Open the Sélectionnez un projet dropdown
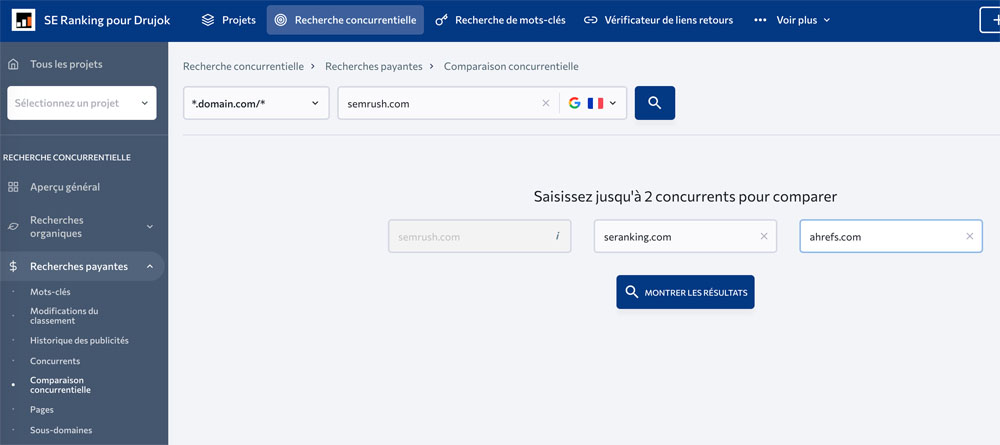Screen dimensions: 1000x445 coord(82,103)
